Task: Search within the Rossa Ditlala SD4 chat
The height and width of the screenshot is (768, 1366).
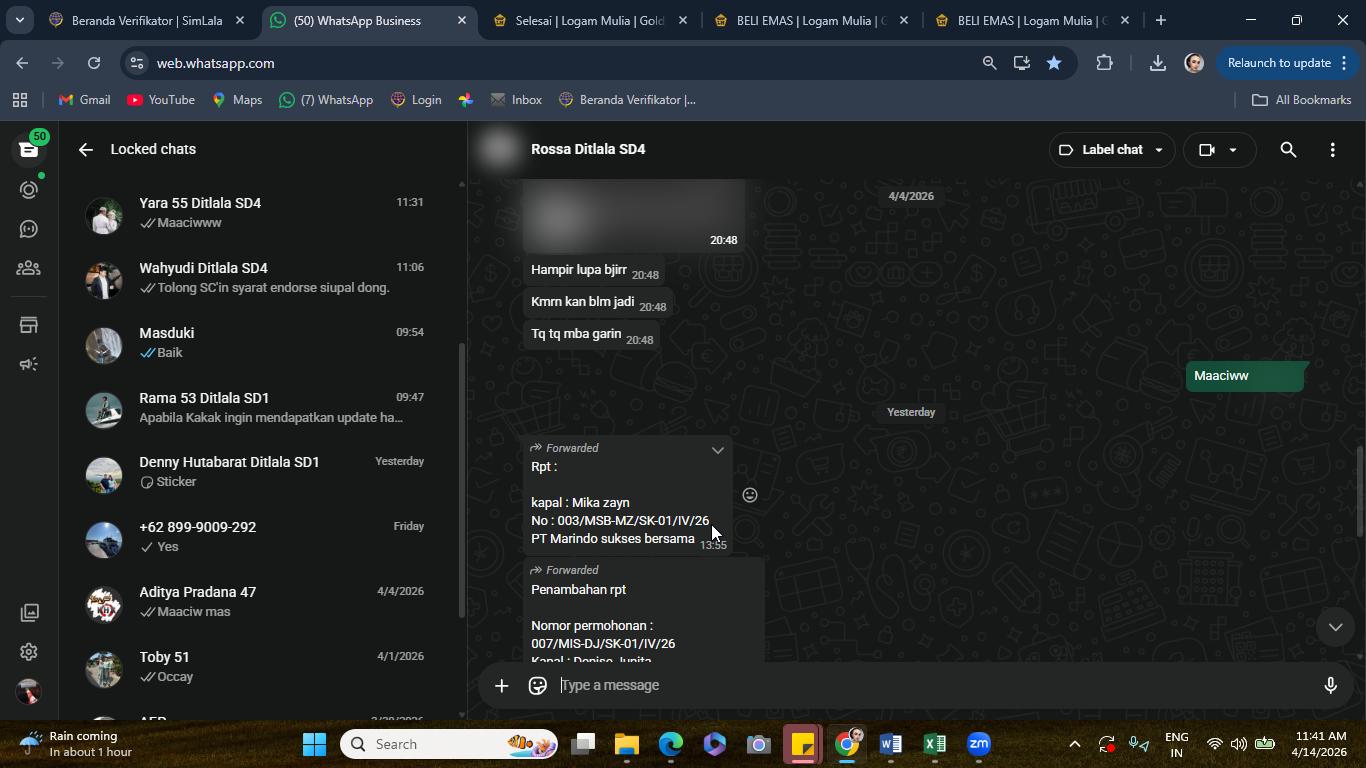Action: pyautogui.click(x=1288, y=150)
